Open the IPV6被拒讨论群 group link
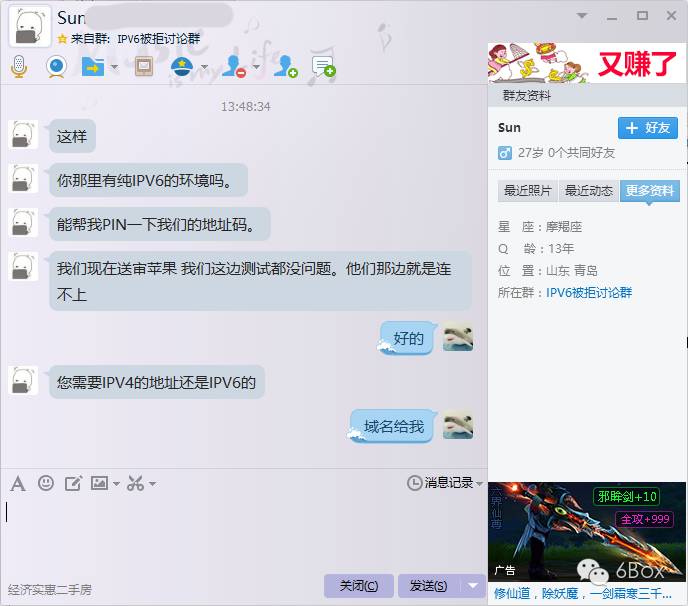688x606 pixels. (589, 293)
